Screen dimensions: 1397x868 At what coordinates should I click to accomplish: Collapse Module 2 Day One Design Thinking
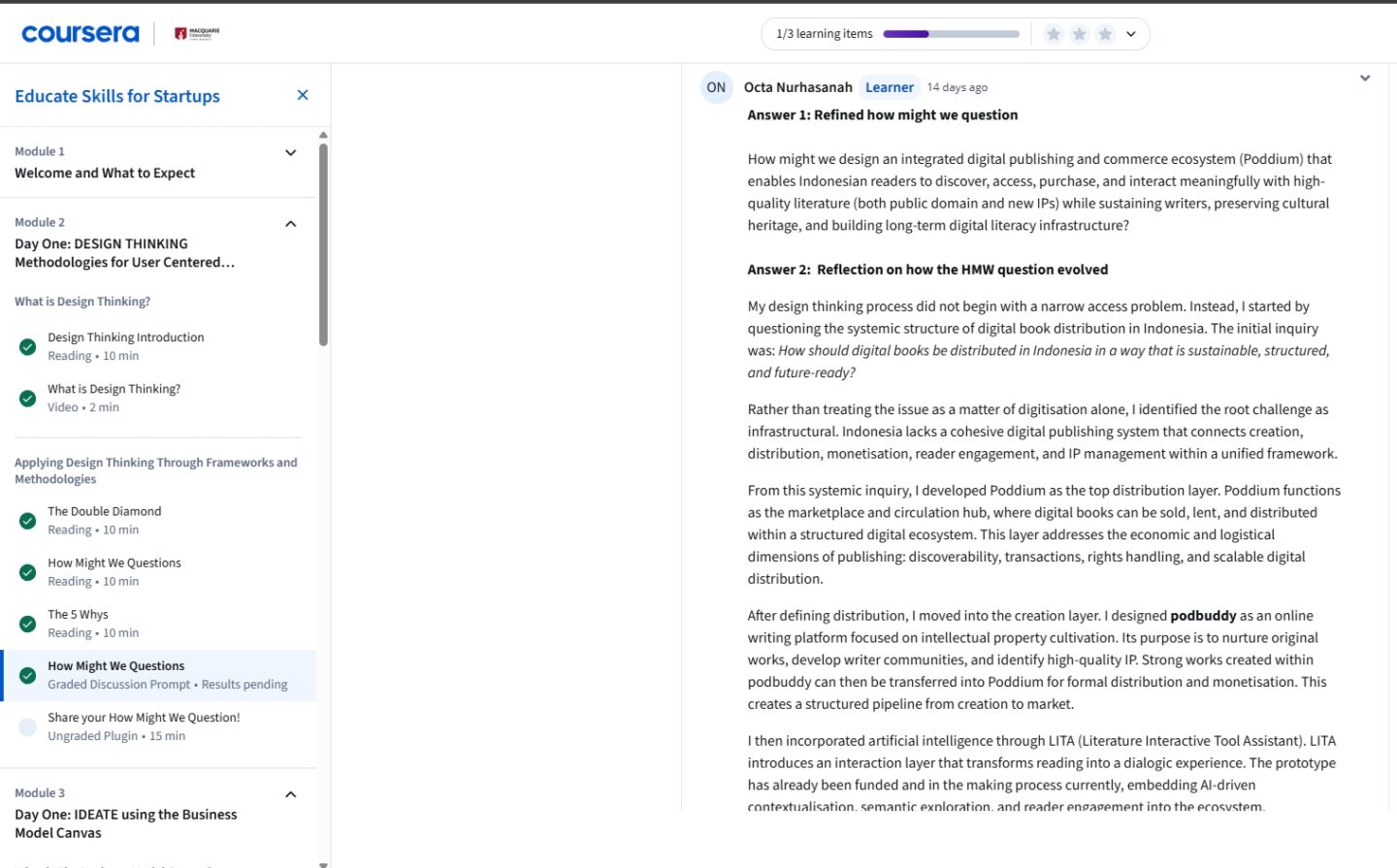290,224
